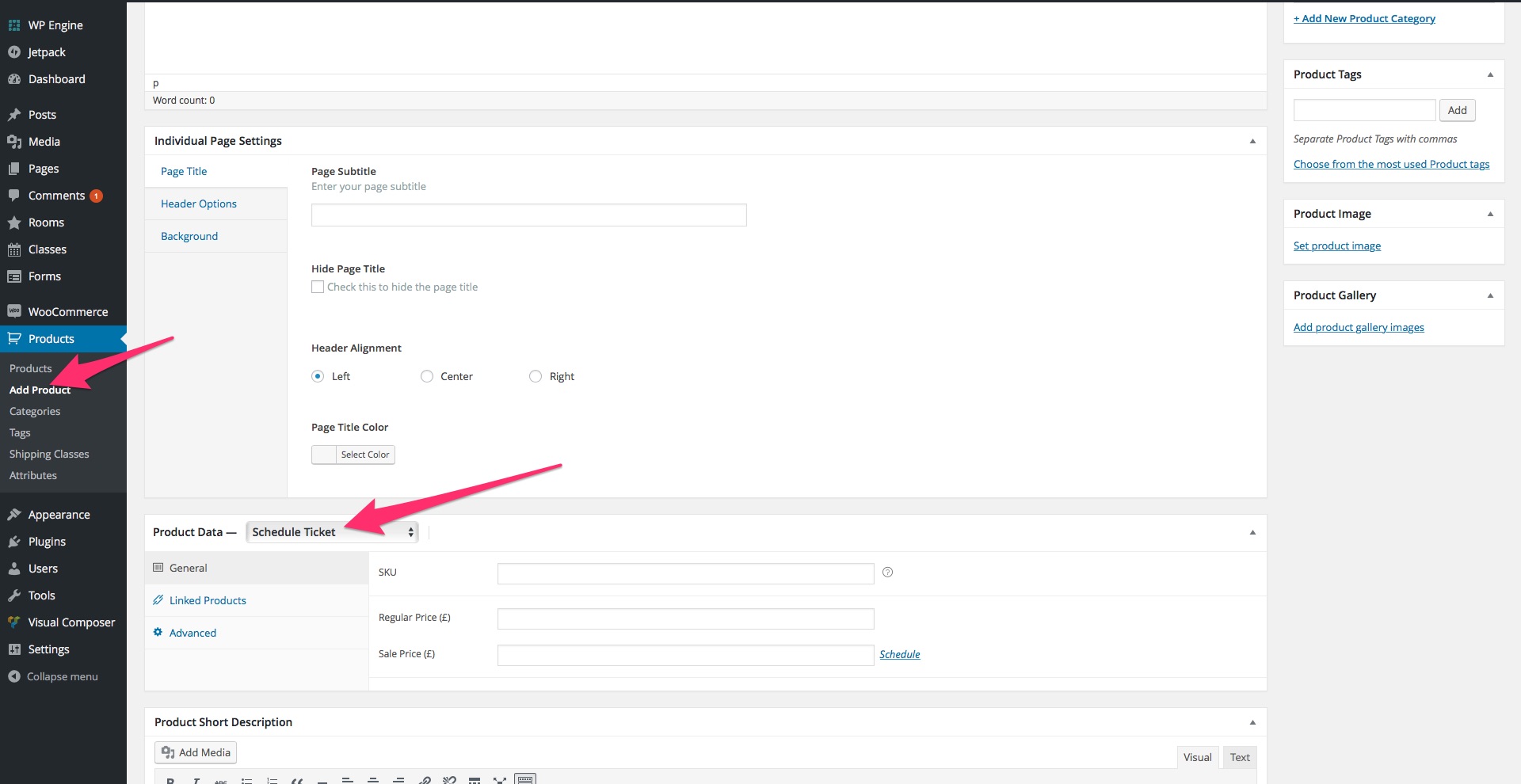
Task: Select Center header alignment
Action: 427,376
